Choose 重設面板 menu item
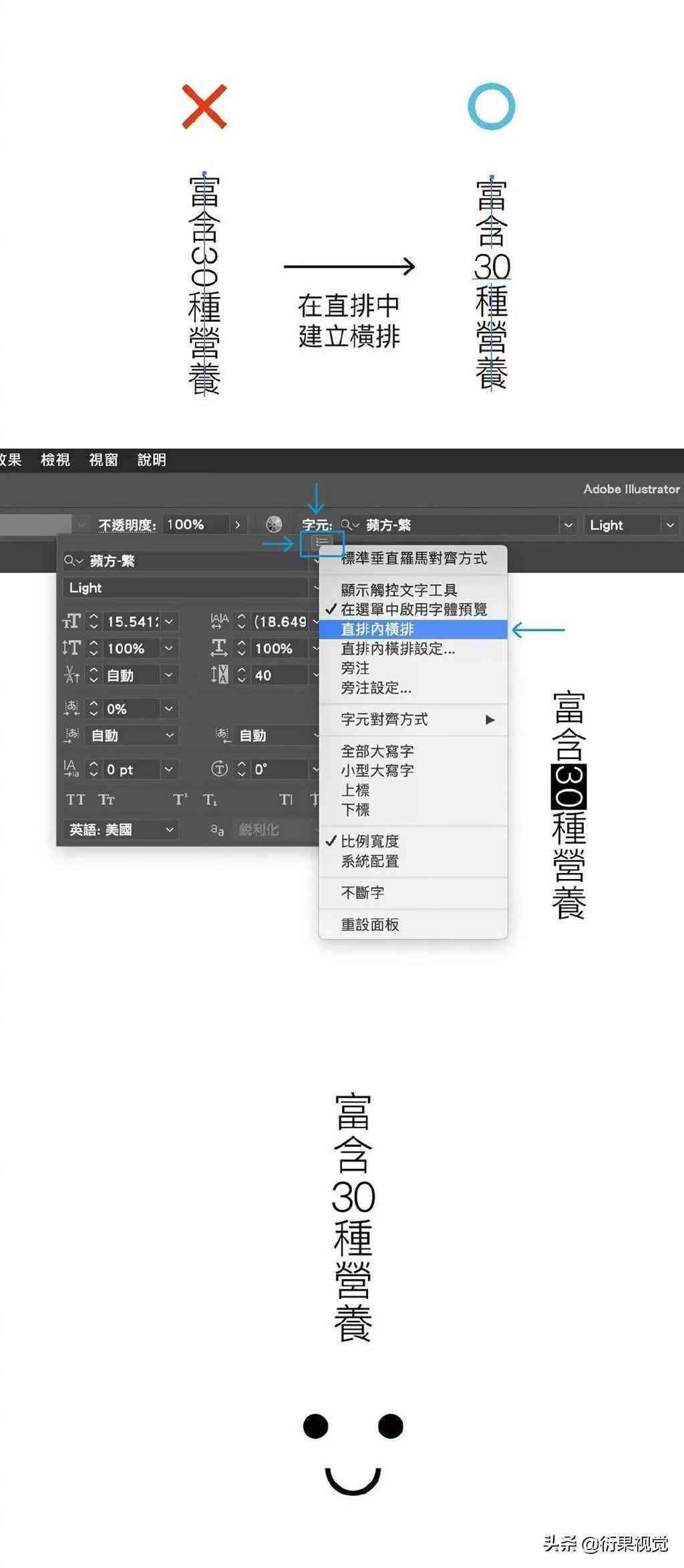The width and height of the screenshot is (684, 1568). 413,925
